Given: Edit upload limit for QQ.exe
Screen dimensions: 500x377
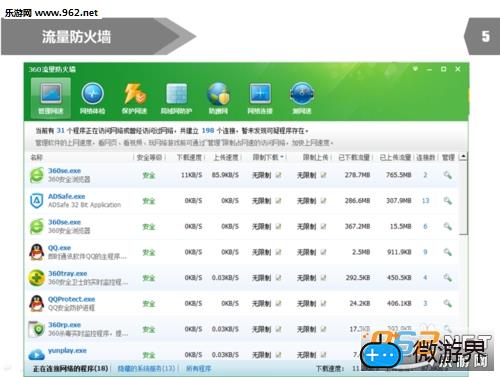Looking at the screenshot, I should coord(323,252).
